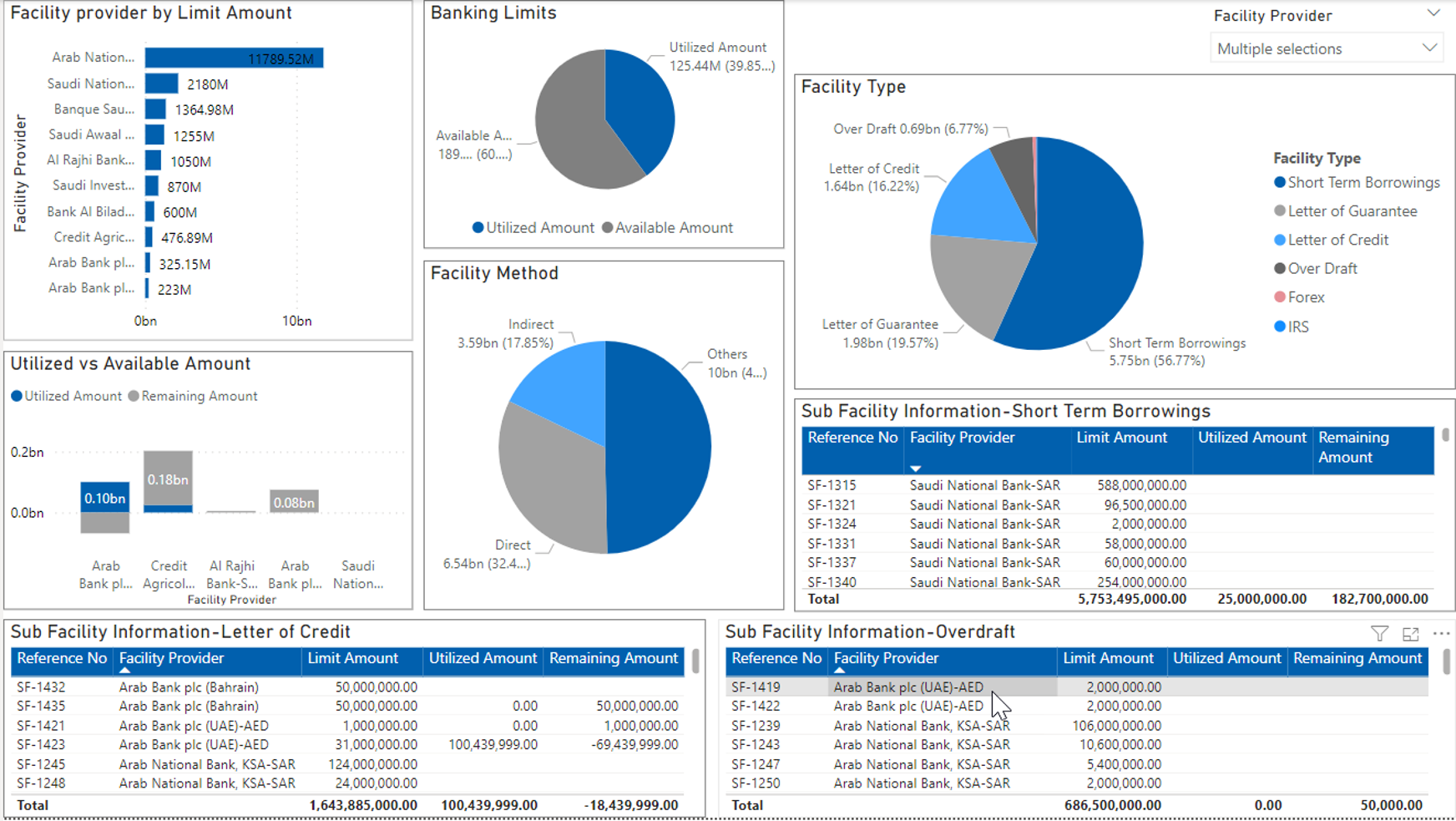Image resolution: width=1456 pixels, height=821 pixels.
Task: Click Short Term Borrowings table vertical scrollbar
Action: point(1445,435)
